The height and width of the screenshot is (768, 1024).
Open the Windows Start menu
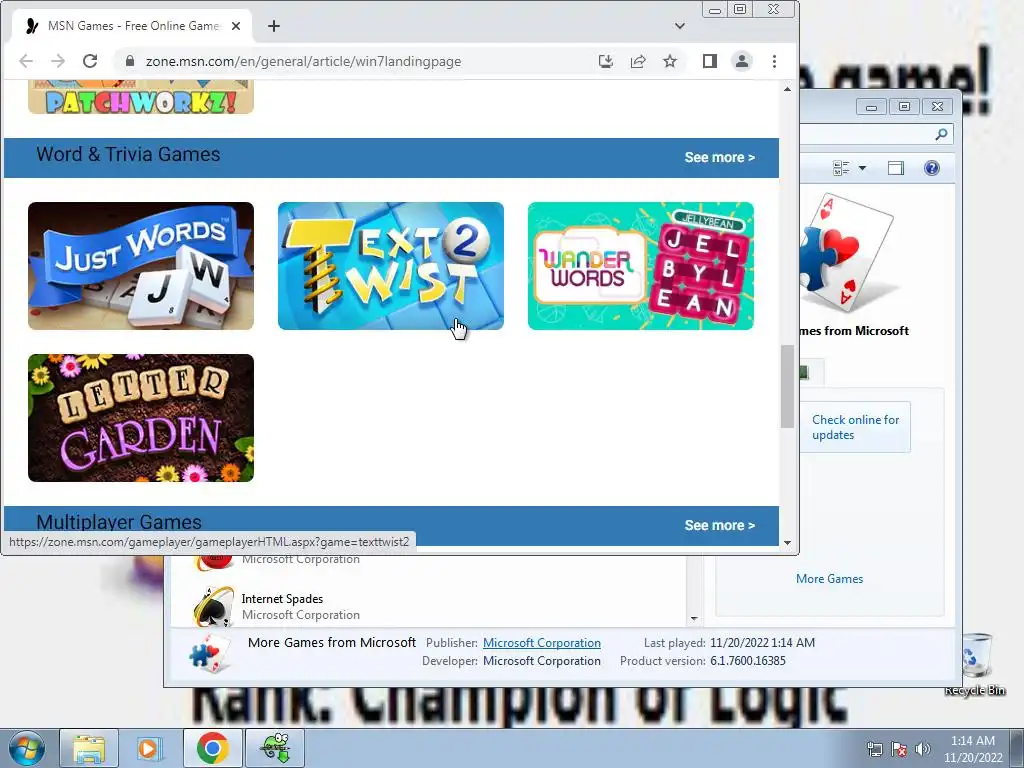click(26, 748)
